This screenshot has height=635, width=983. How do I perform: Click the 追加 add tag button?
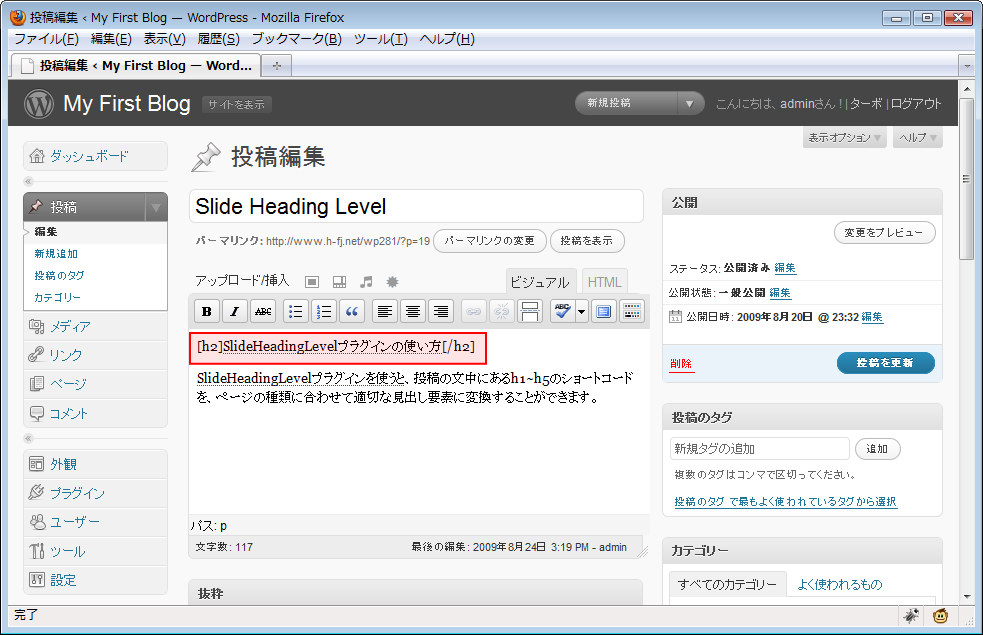pos(877,449)
